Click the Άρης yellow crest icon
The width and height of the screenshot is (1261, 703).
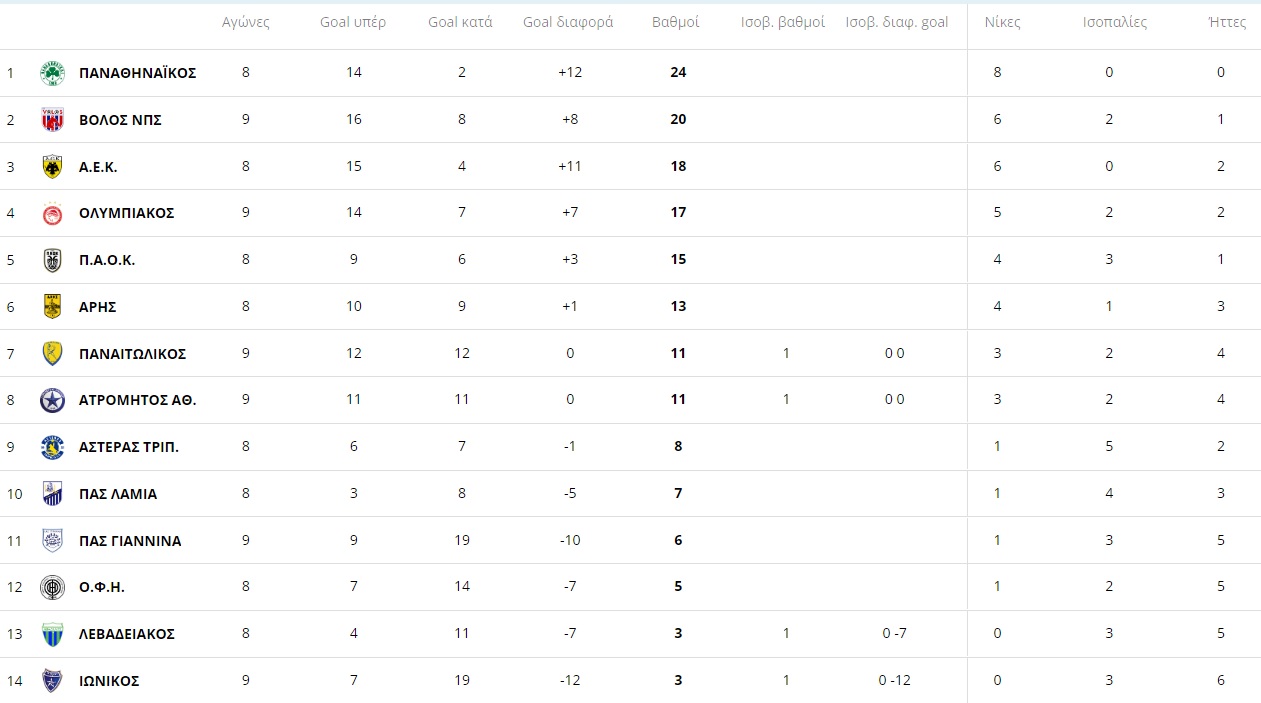(x=52, y=307)
